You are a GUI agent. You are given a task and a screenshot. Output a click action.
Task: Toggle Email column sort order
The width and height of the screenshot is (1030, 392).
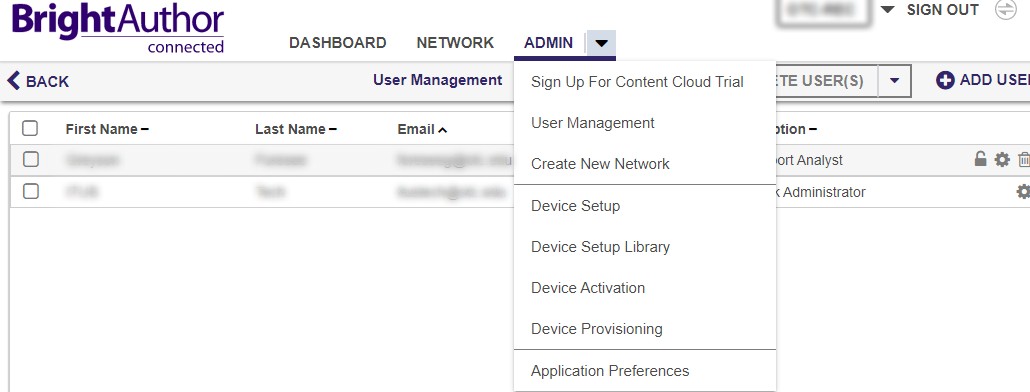coord(422,129)
